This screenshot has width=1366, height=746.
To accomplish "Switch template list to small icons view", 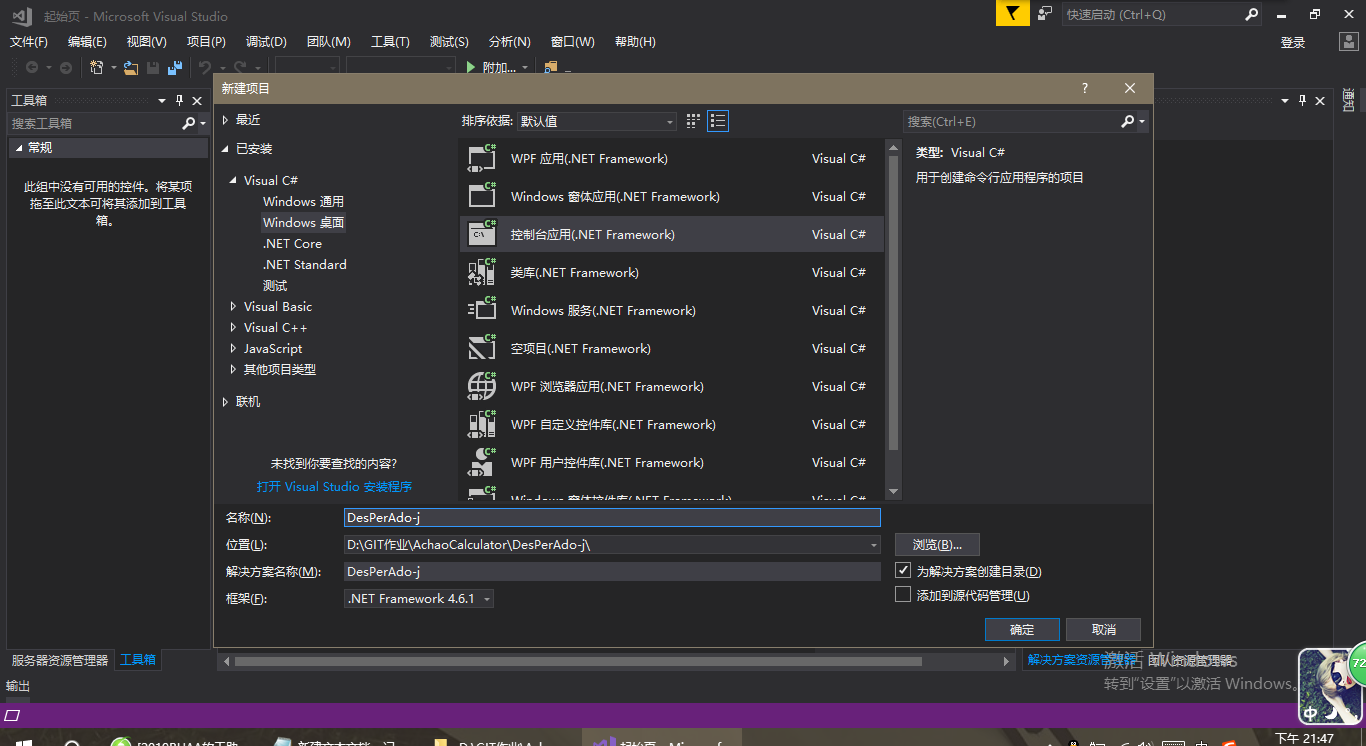I will coord(694,121).
